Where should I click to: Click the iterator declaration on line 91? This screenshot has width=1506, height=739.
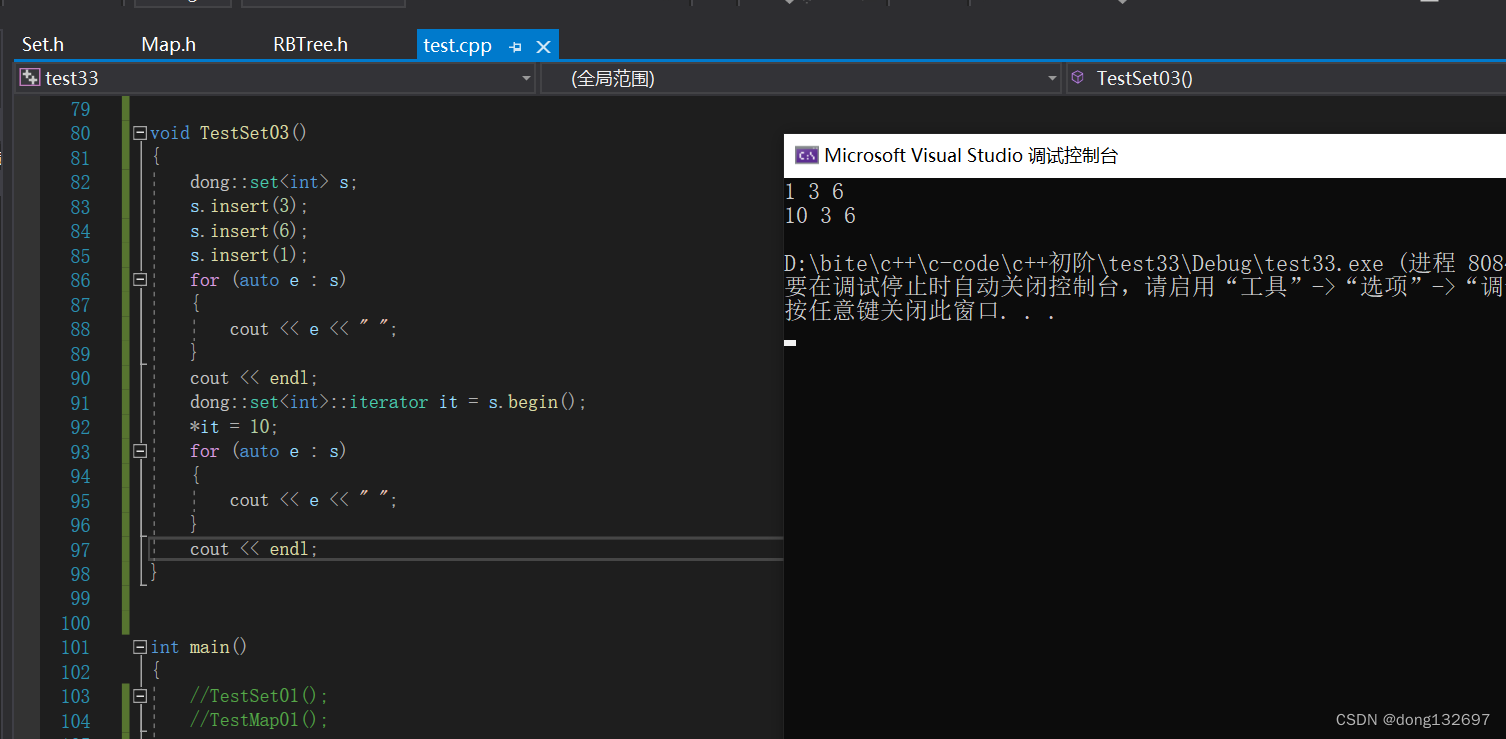click(x=388, y=402)
